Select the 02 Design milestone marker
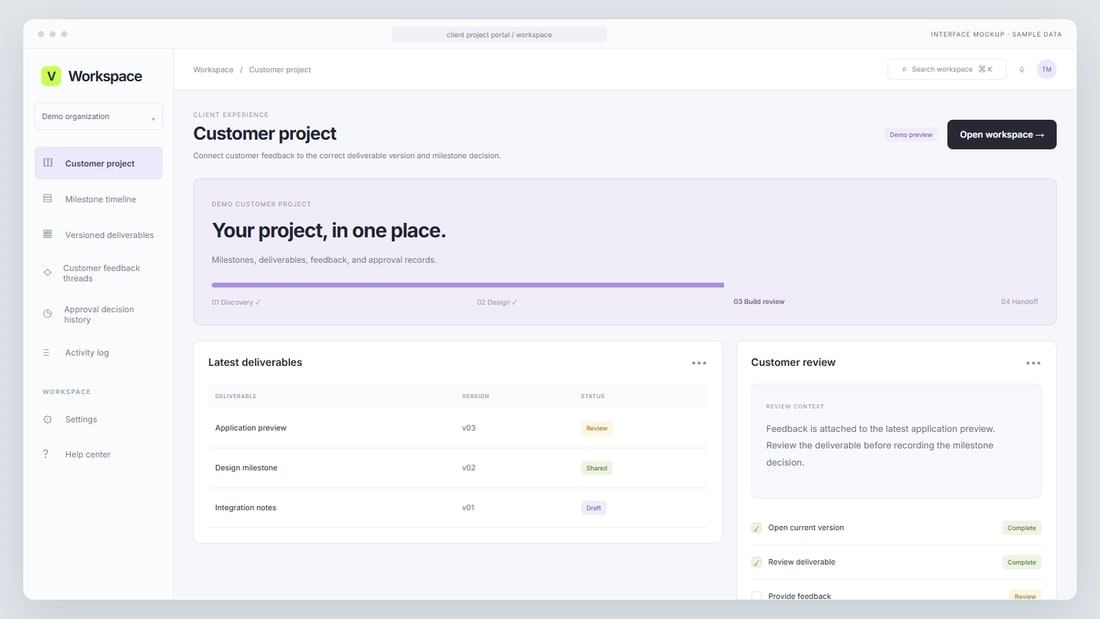The width and height of the screenshot is (1100, 619). 497,302
